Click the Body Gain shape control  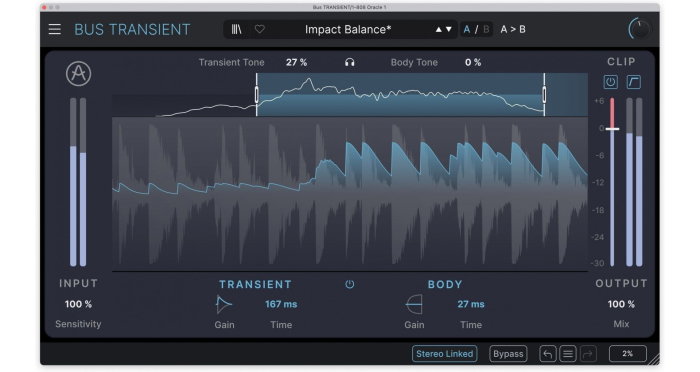414,305
